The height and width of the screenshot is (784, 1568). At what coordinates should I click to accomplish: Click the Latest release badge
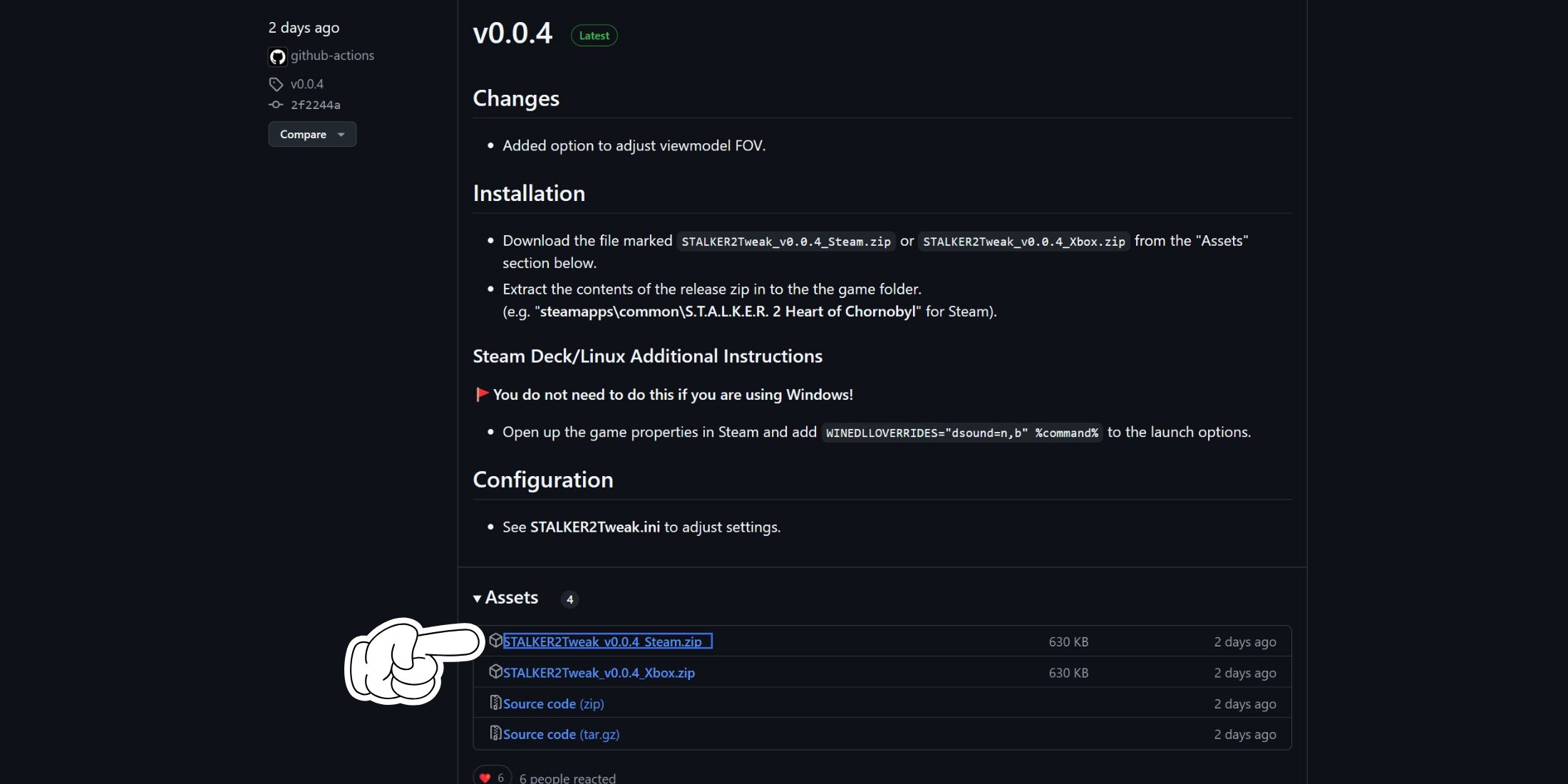(594, 36)
